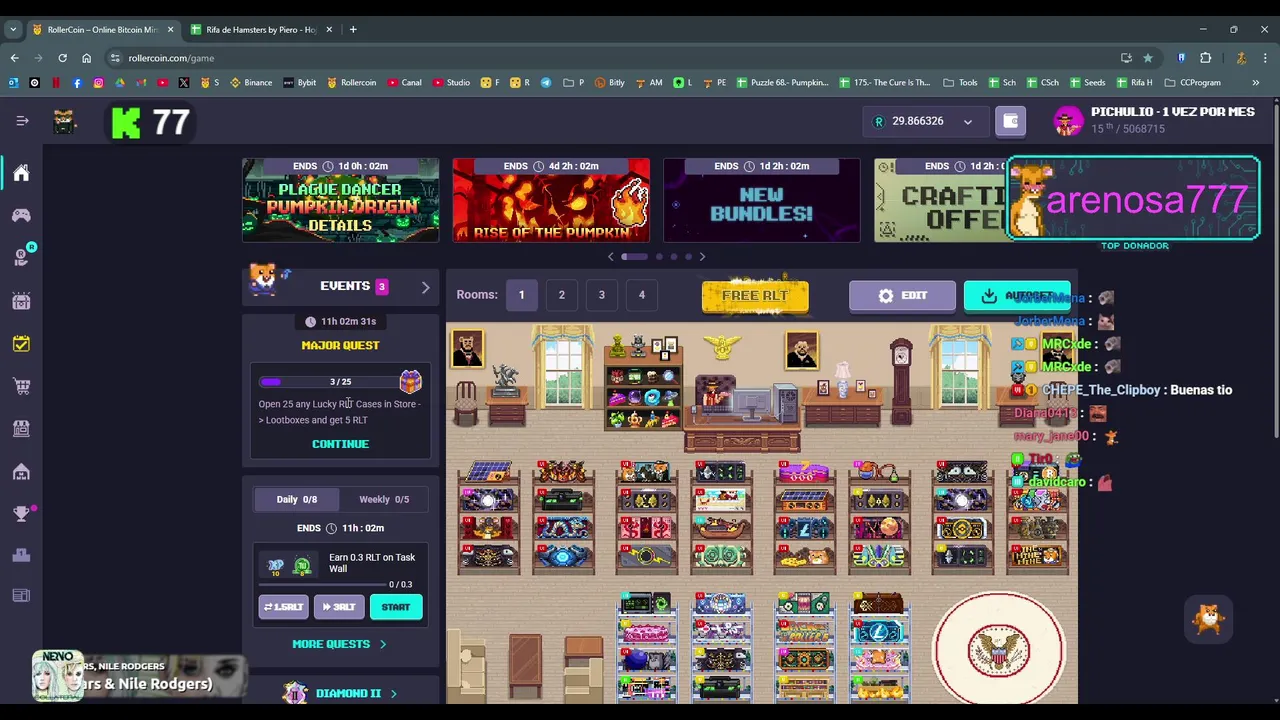Viewport: 1280px width, 720px height.
Task: Click the Task Wall 0/0.3 progress bar
Action: (323, 584)
